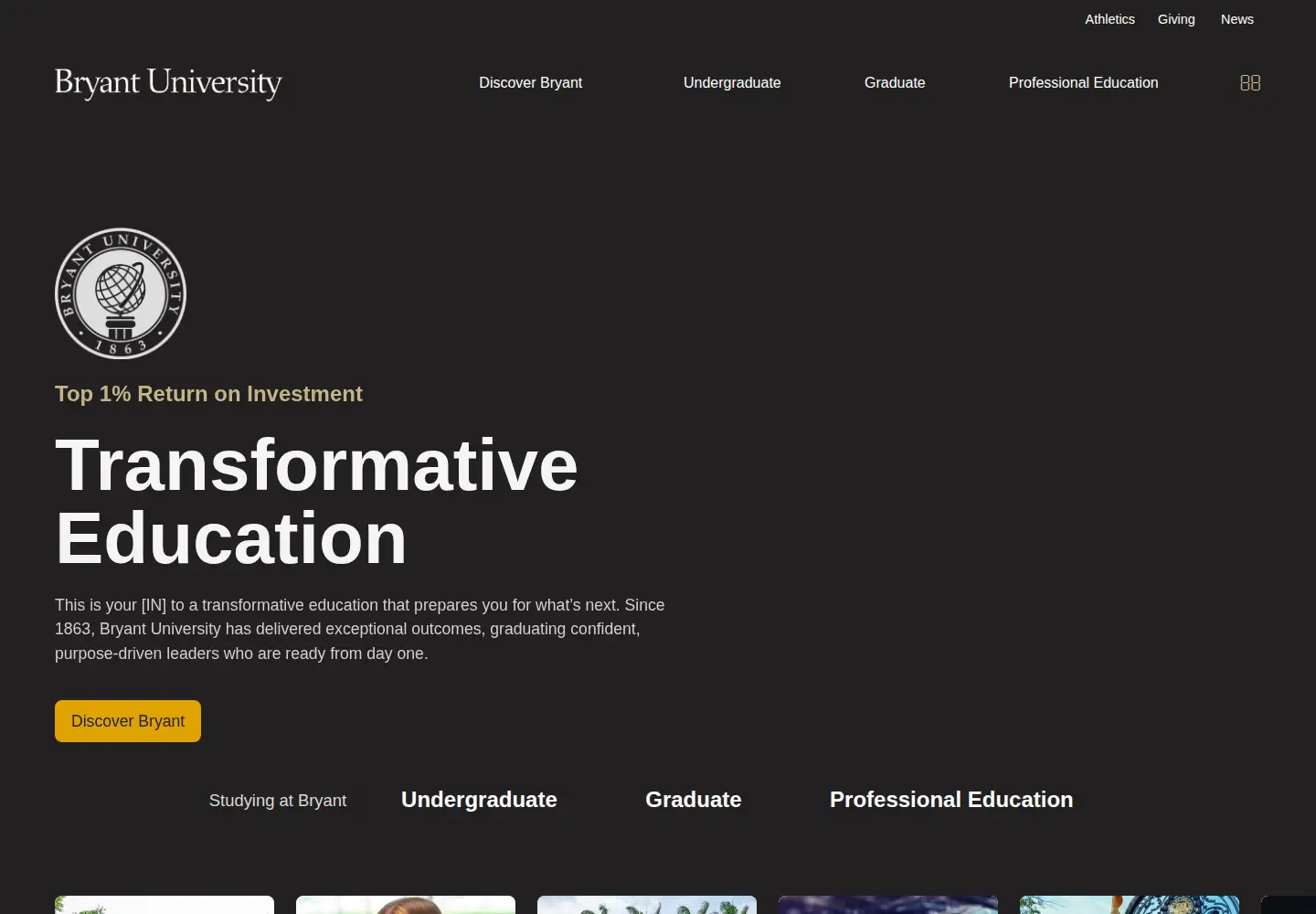
Task: Click the Bryant University wordmark logo
Action: pyautogui.click(x=168, y=83)
